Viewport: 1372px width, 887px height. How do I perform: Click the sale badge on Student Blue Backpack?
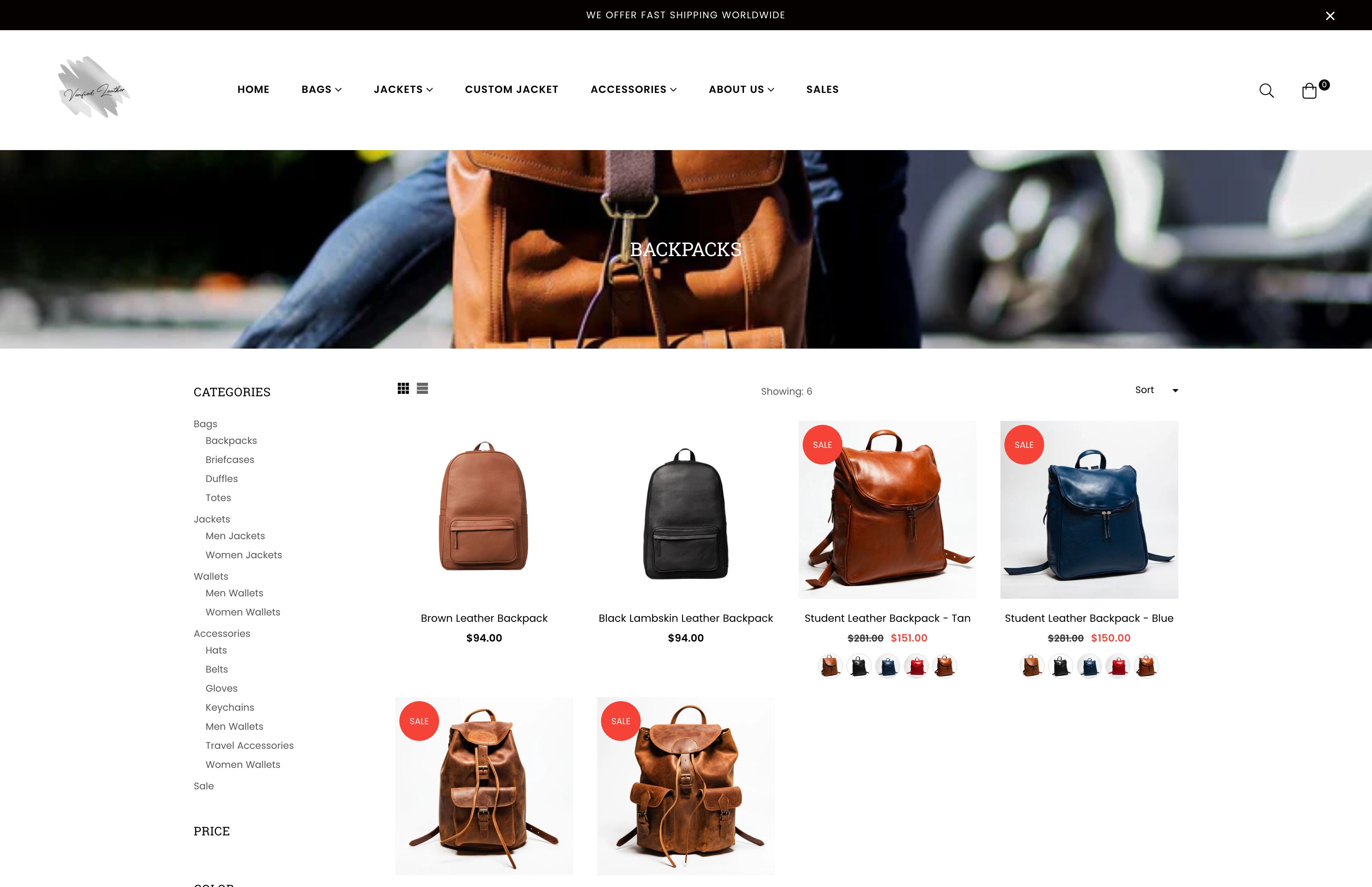pyautogui.click(x=1023, y=444)
